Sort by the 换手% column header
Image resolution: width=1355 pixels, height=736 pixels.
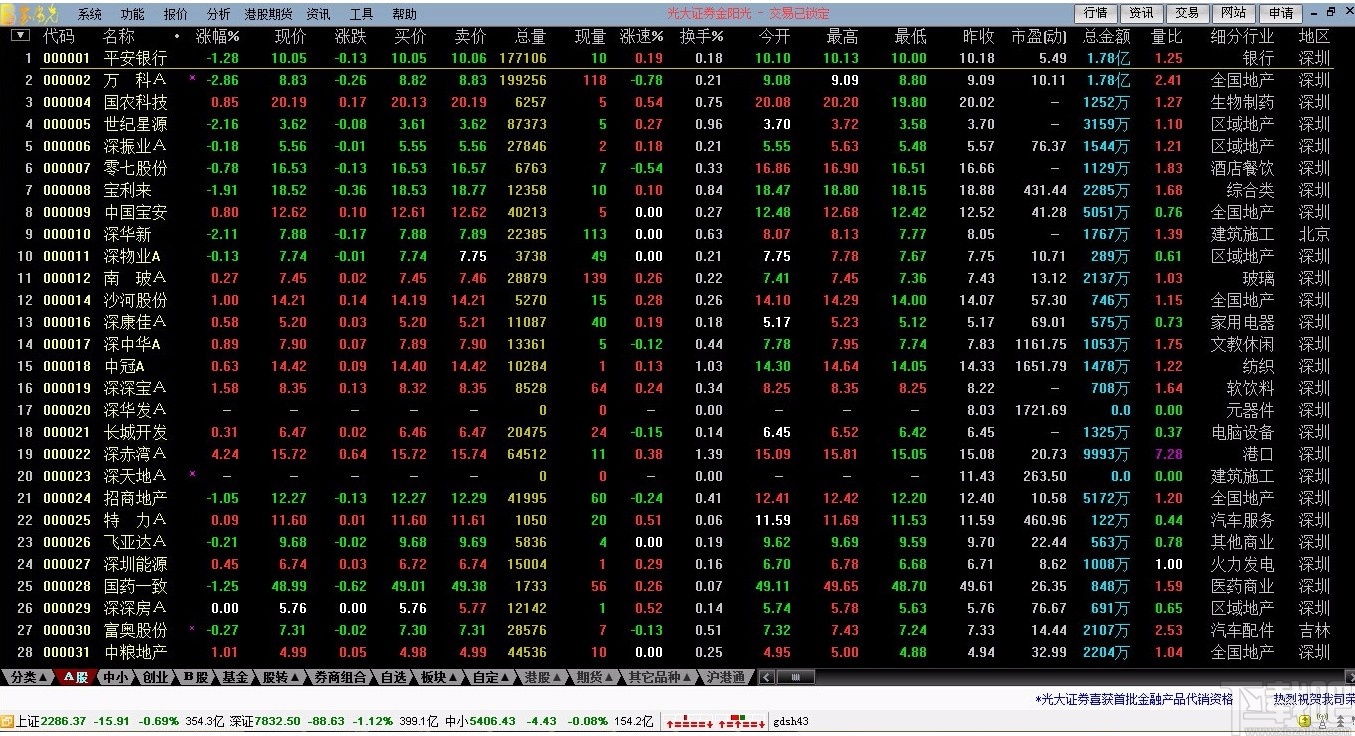click(x=701, y=36)
